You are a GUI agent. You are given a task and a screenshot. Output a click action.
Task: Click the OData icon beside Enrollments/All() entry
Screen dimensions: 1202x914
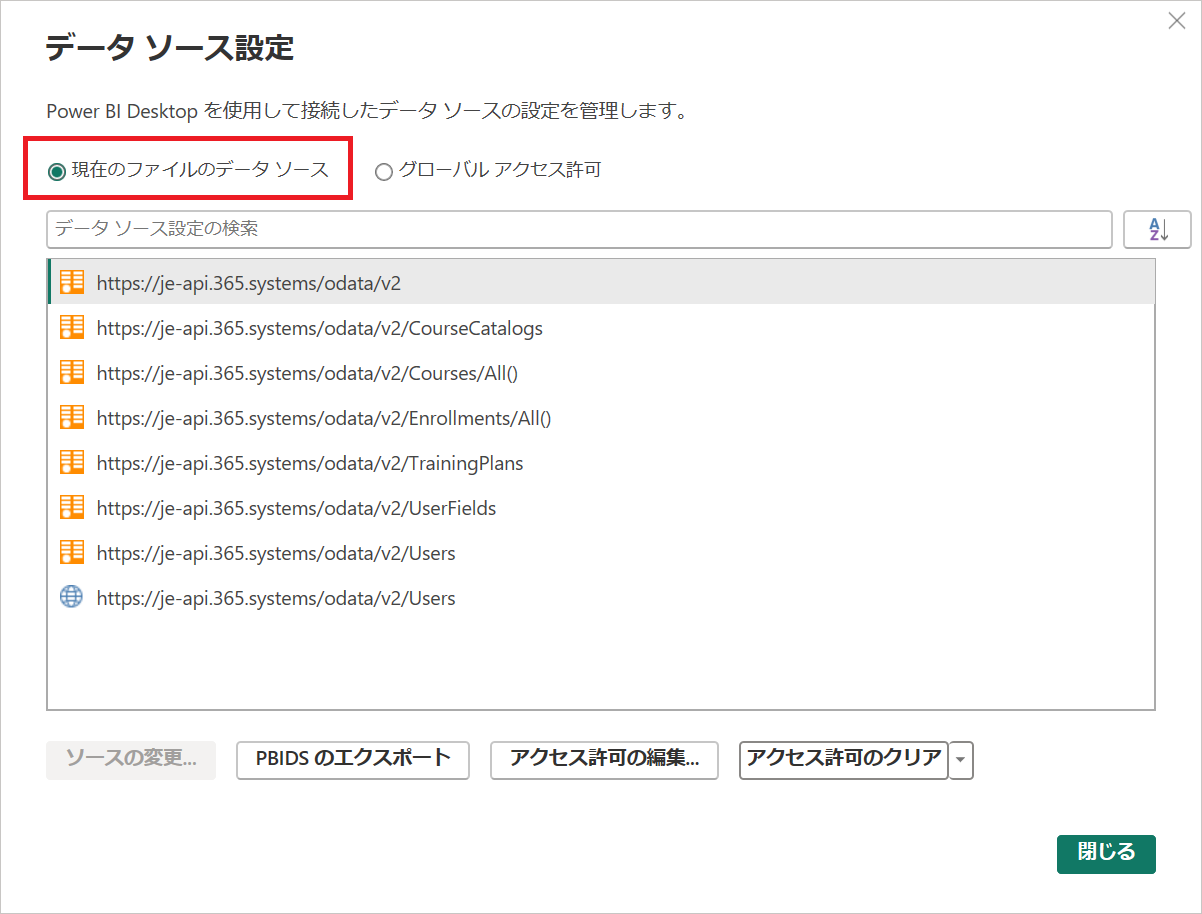tap(72, 417)
